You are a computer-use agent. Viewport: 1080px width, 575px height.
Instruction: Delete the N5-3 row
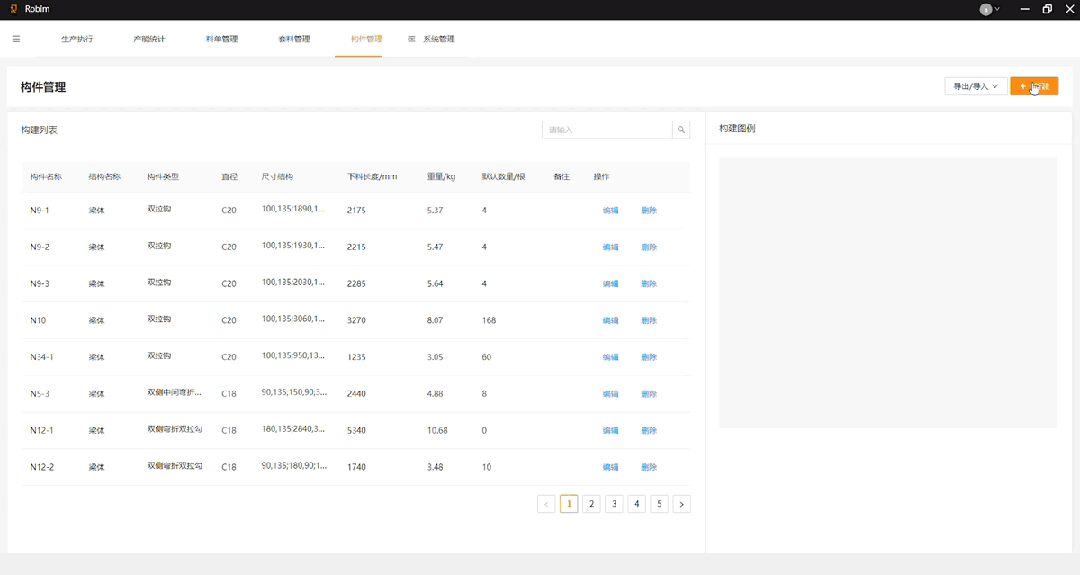(649, 394)
